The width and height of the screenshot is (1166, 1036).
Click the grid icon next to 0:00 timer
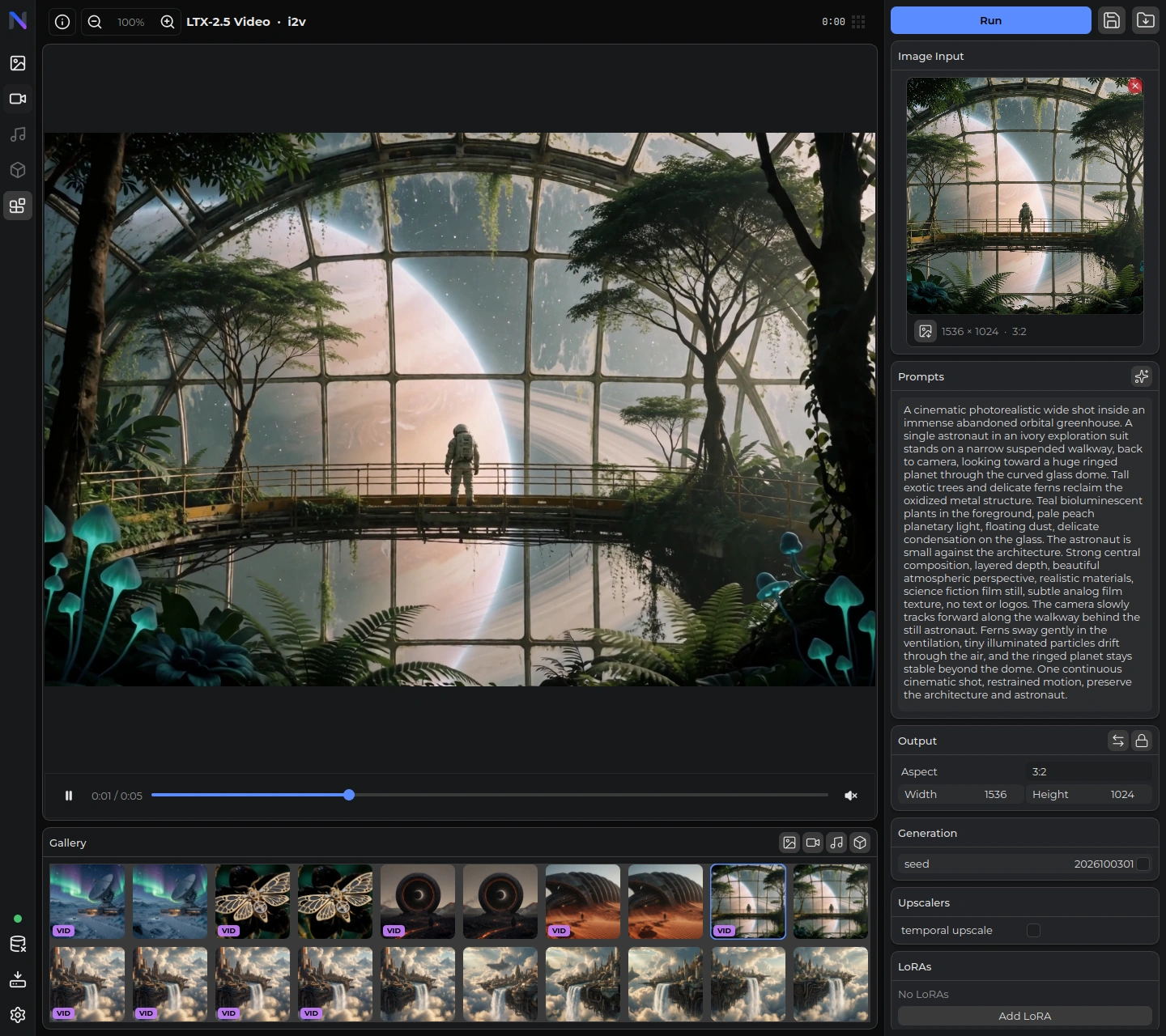858,22
